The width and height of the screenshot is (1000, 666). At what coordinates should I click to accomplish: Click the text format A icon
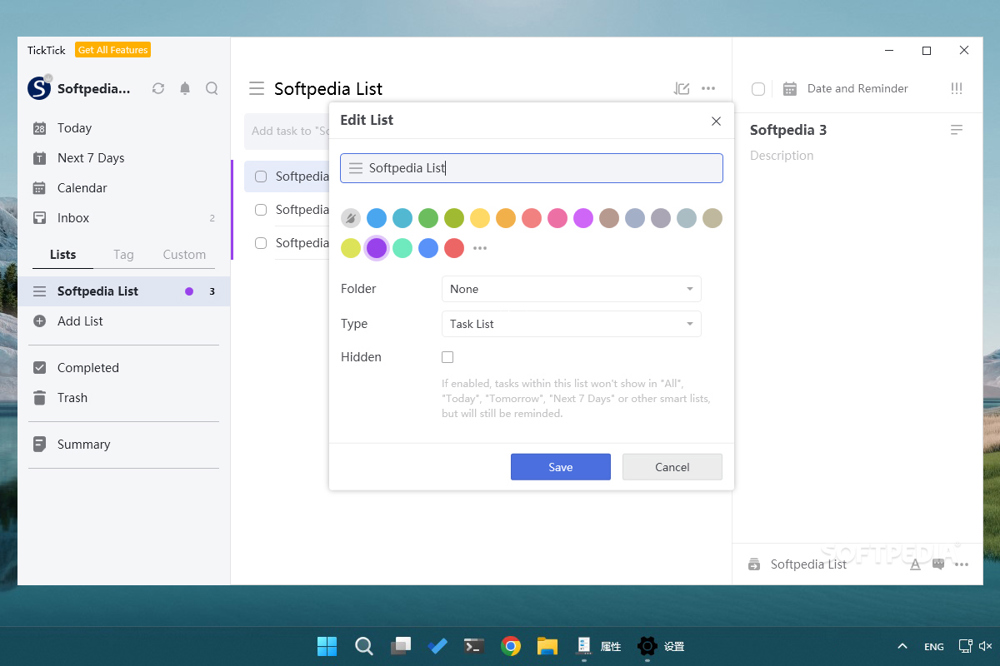915,564
